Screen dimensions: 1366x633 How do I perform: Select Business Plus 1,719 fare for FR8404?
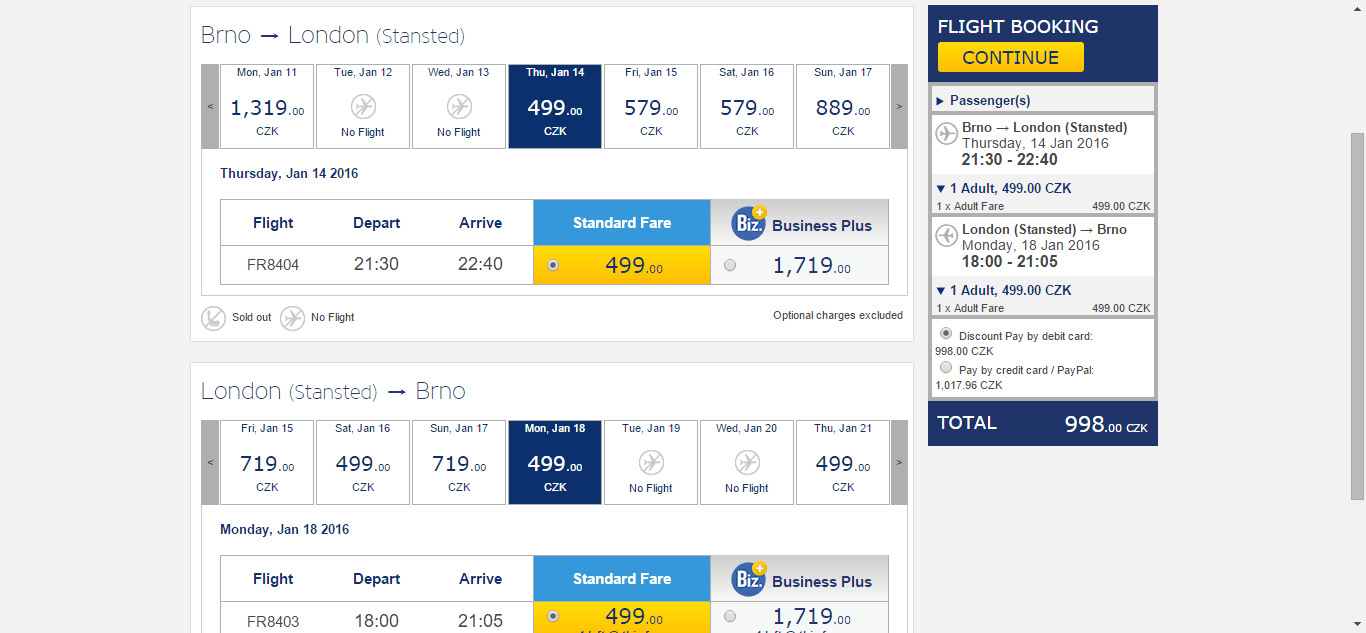click(x=730, y=265)
